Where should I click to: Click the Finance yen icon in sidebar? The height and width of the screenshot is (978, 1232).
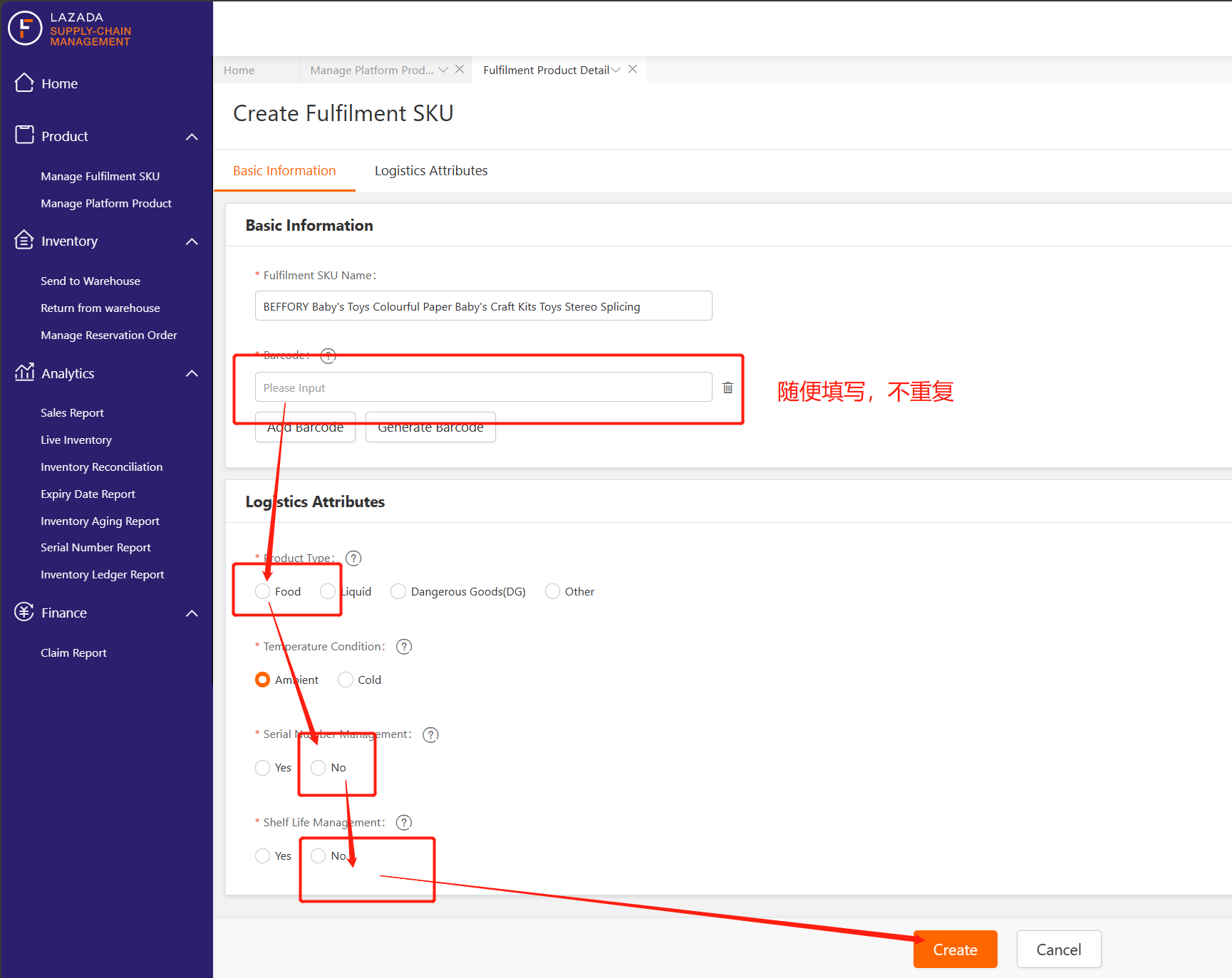click(24, 612)
